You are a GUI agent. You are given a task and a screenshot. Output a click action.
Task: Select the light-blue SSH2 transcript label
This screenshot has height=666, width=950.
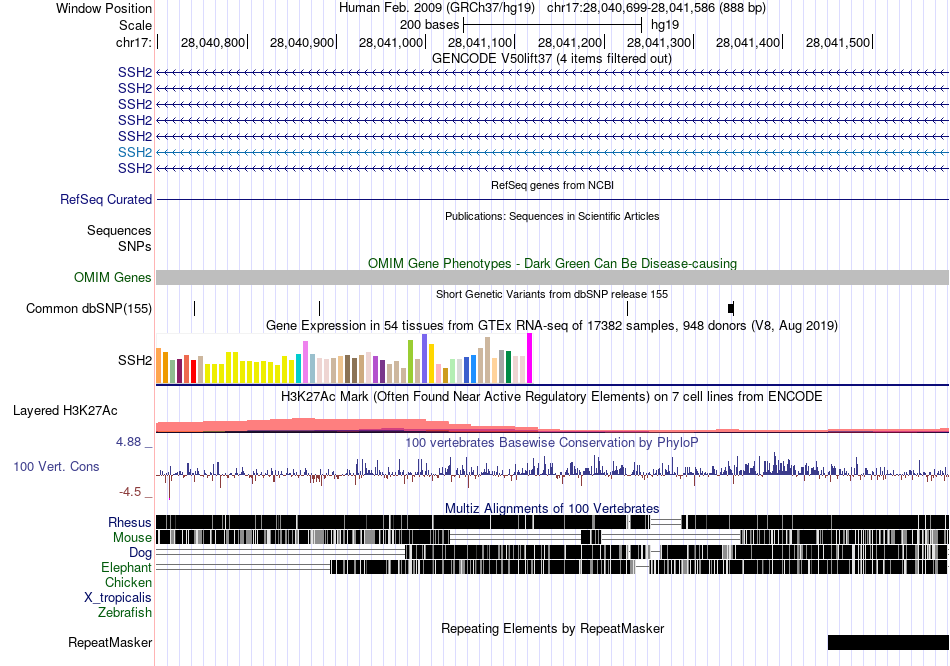(135, 152)
